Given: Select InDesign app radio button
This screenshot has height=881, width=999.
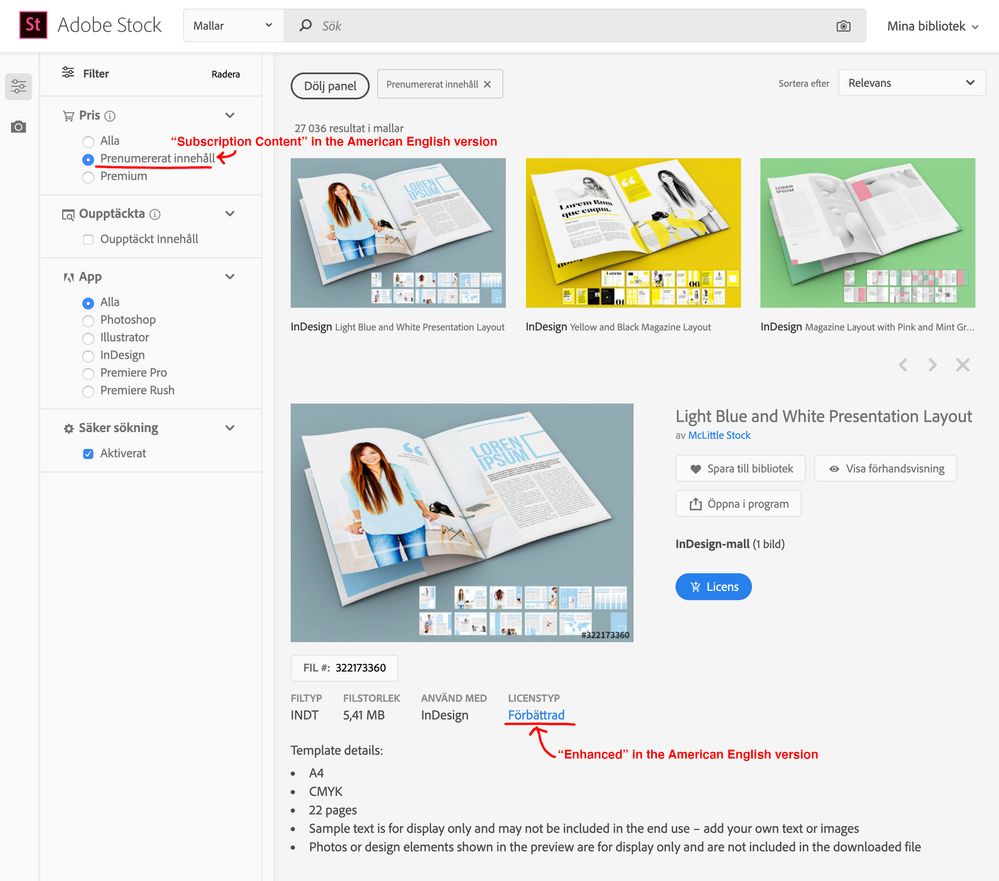Looking at the screenshot, I should (88, 356).
